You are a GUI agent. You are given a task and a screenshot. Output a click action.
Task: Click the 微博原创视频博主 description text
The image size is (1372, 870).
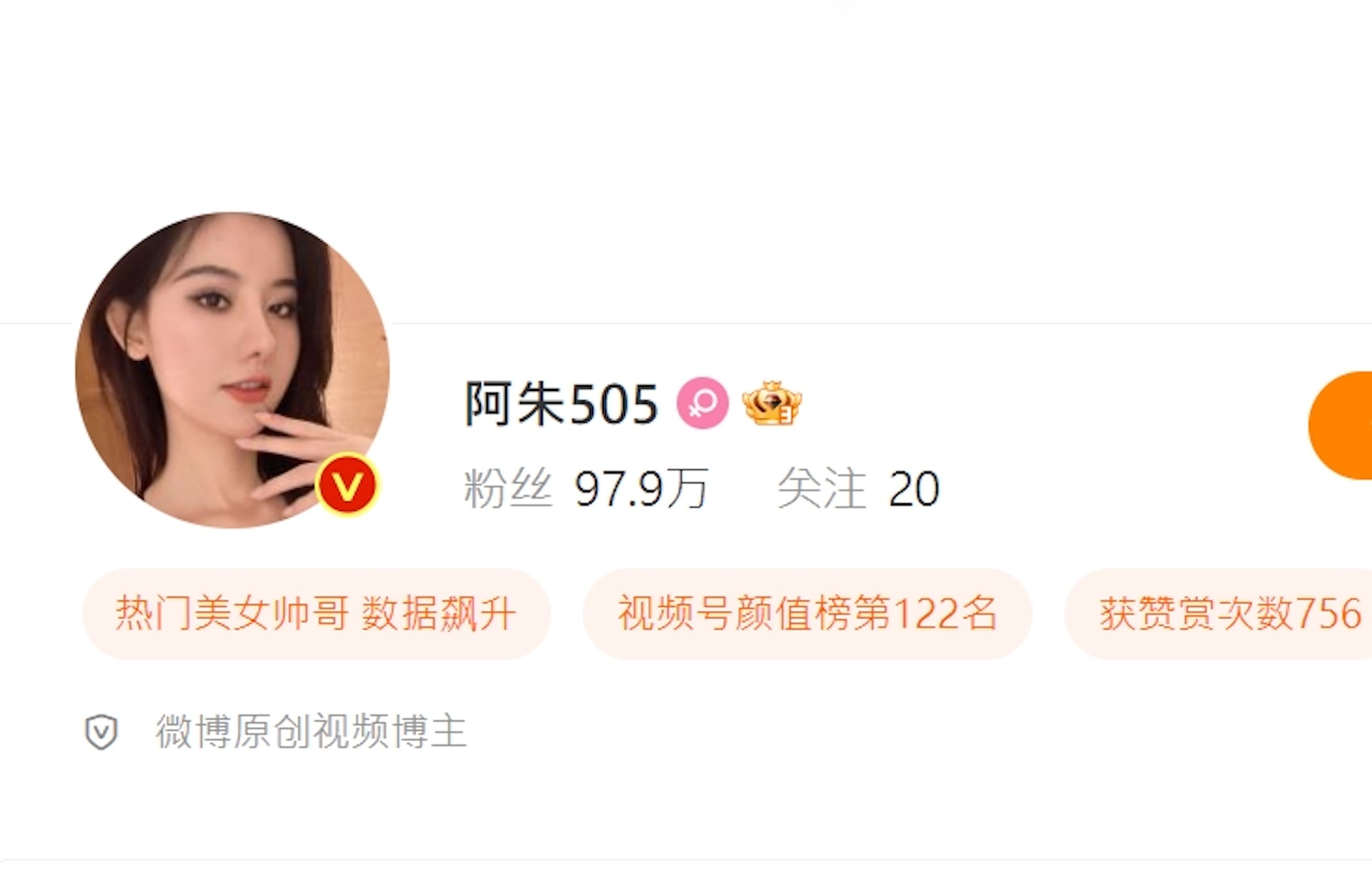tap(311, 732)
